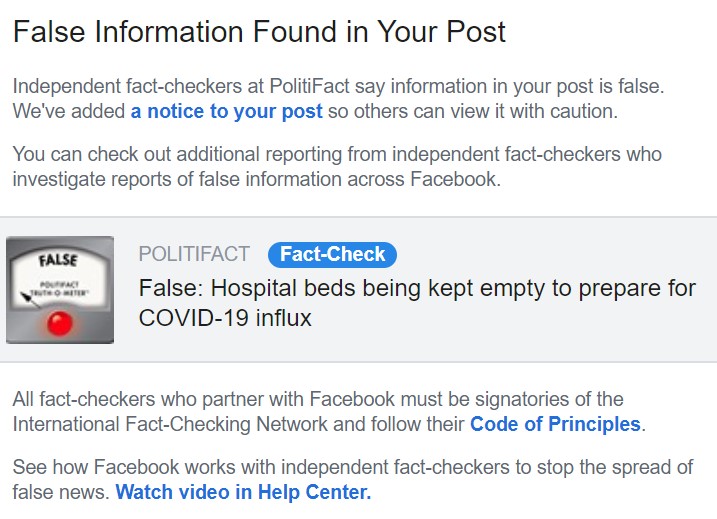Click the POLITIFACT source label
The image size is (717, 519).
click(195, 254)
